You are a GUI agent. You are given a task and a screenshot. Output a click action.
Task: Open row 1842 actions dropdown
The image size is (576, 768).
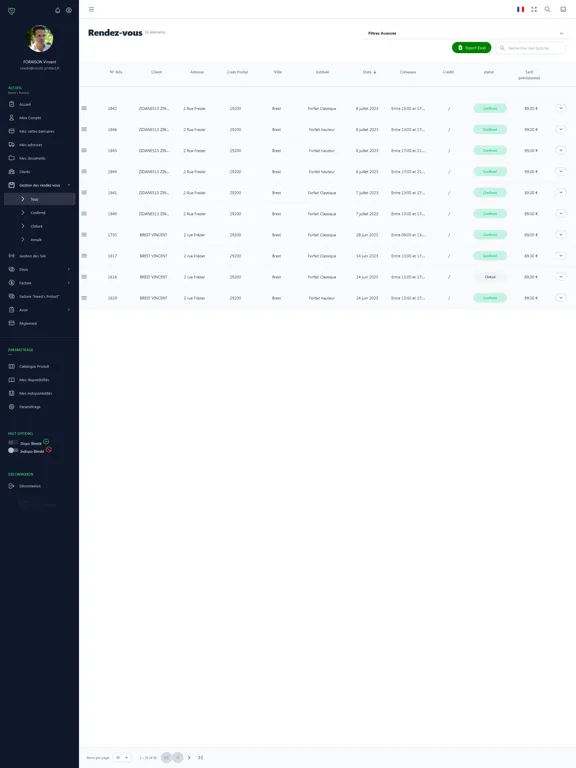(561, 108)
